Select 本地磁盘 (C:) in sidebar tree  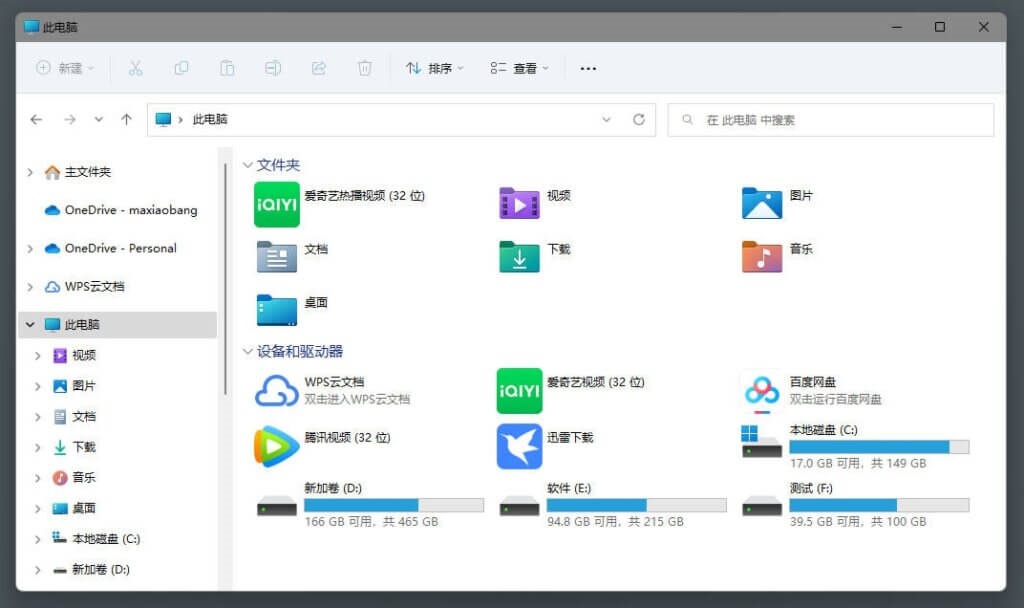coord(106,539)
